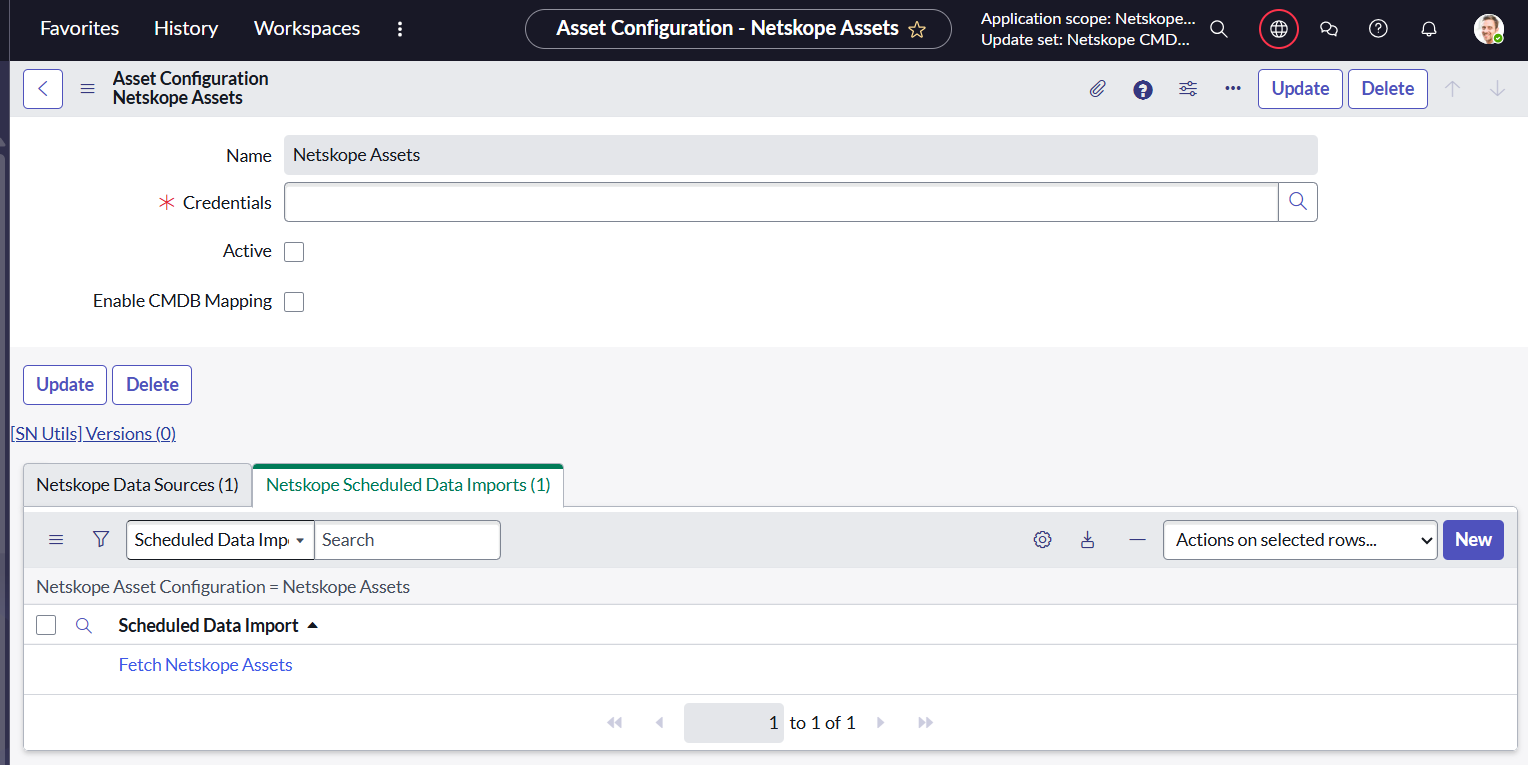The width and height of the screenshot is (1528, 765).
Task: Open the list personalize gear icon
Action: pos(1043,540)
